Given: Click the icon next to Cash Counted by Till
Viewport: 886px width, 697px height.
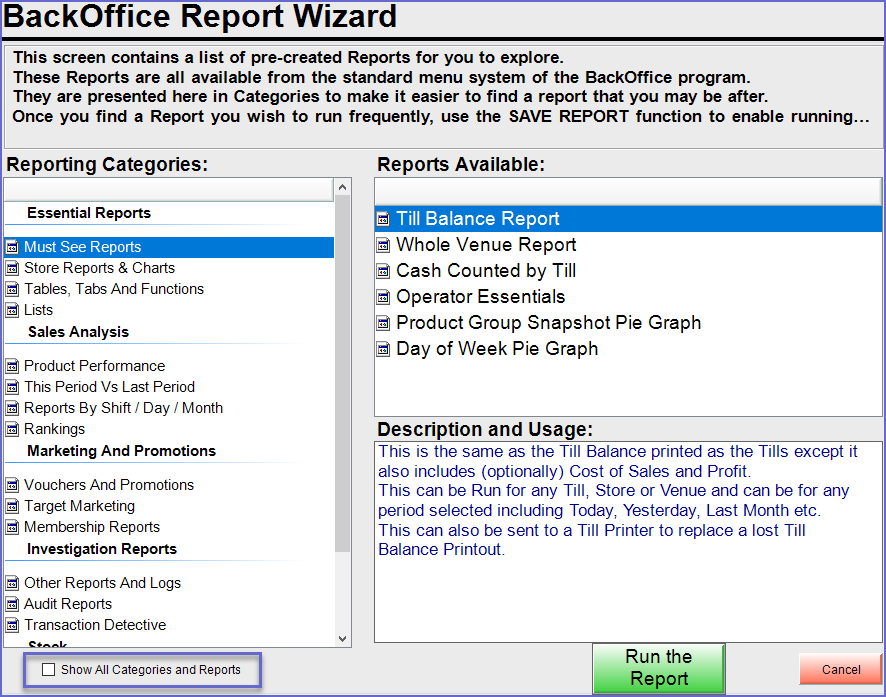Looking at the screenshot, I should pyautogui.click(x=383, y=271).
